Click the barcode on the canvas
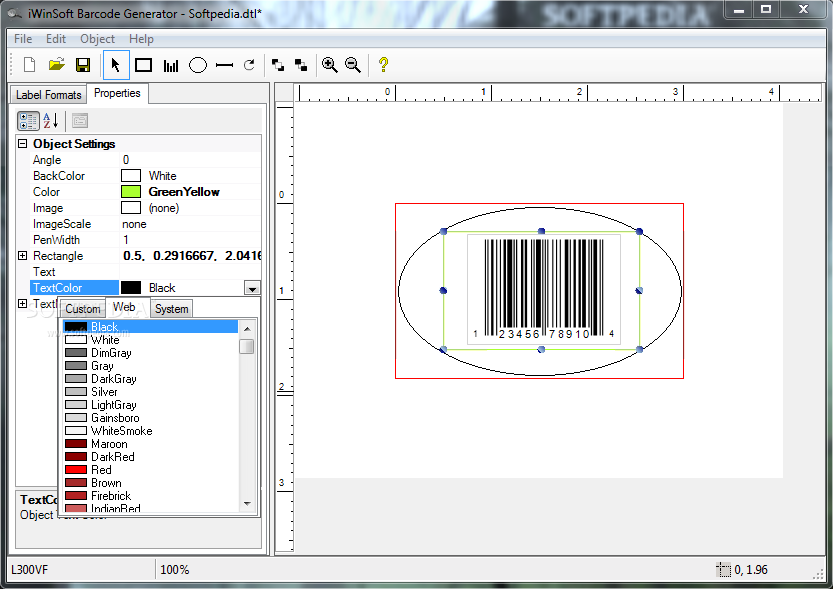 pos(544,289)
